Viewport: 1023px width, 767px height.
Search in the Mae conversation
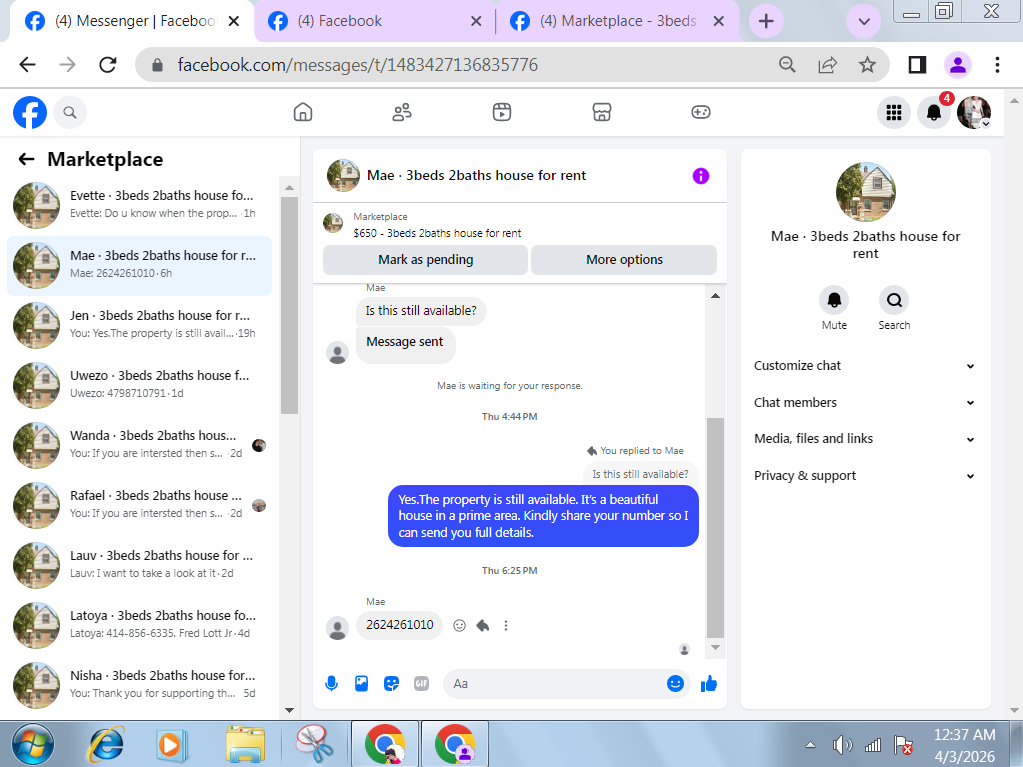coord(894,300)
